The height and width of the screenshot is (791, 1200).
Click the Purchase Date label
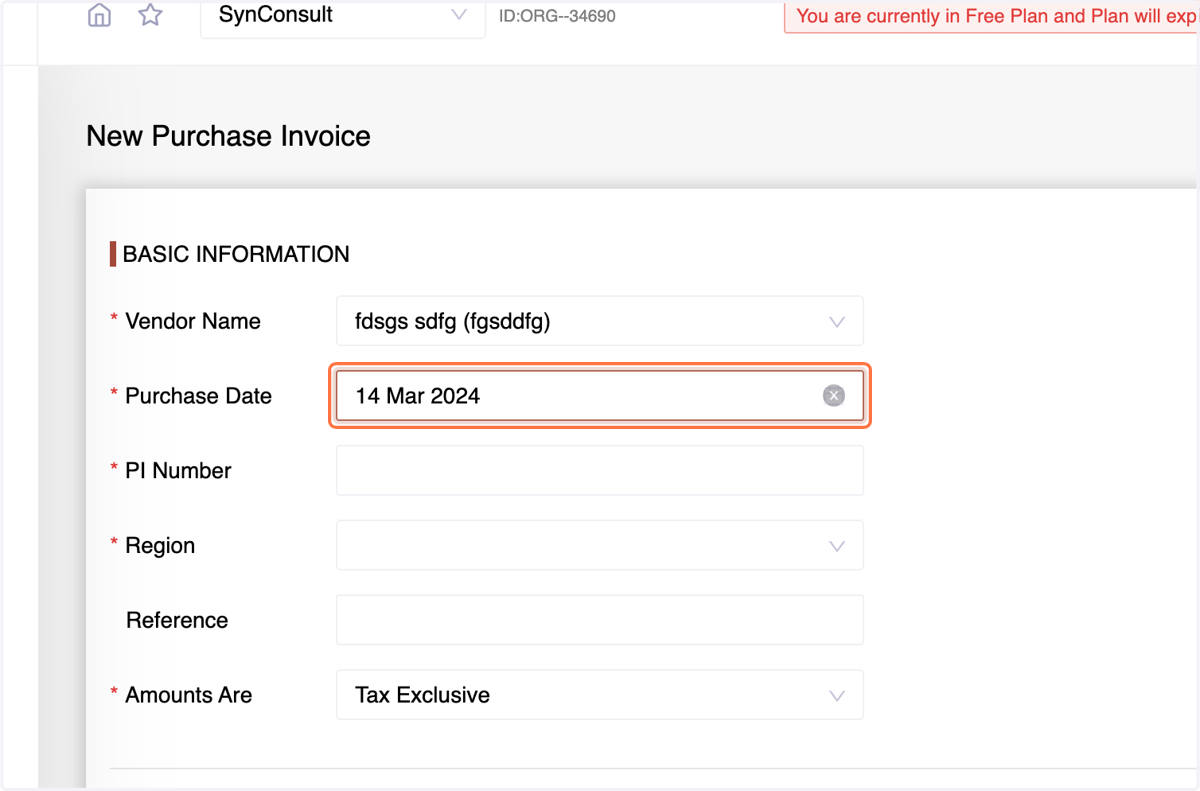198,396
